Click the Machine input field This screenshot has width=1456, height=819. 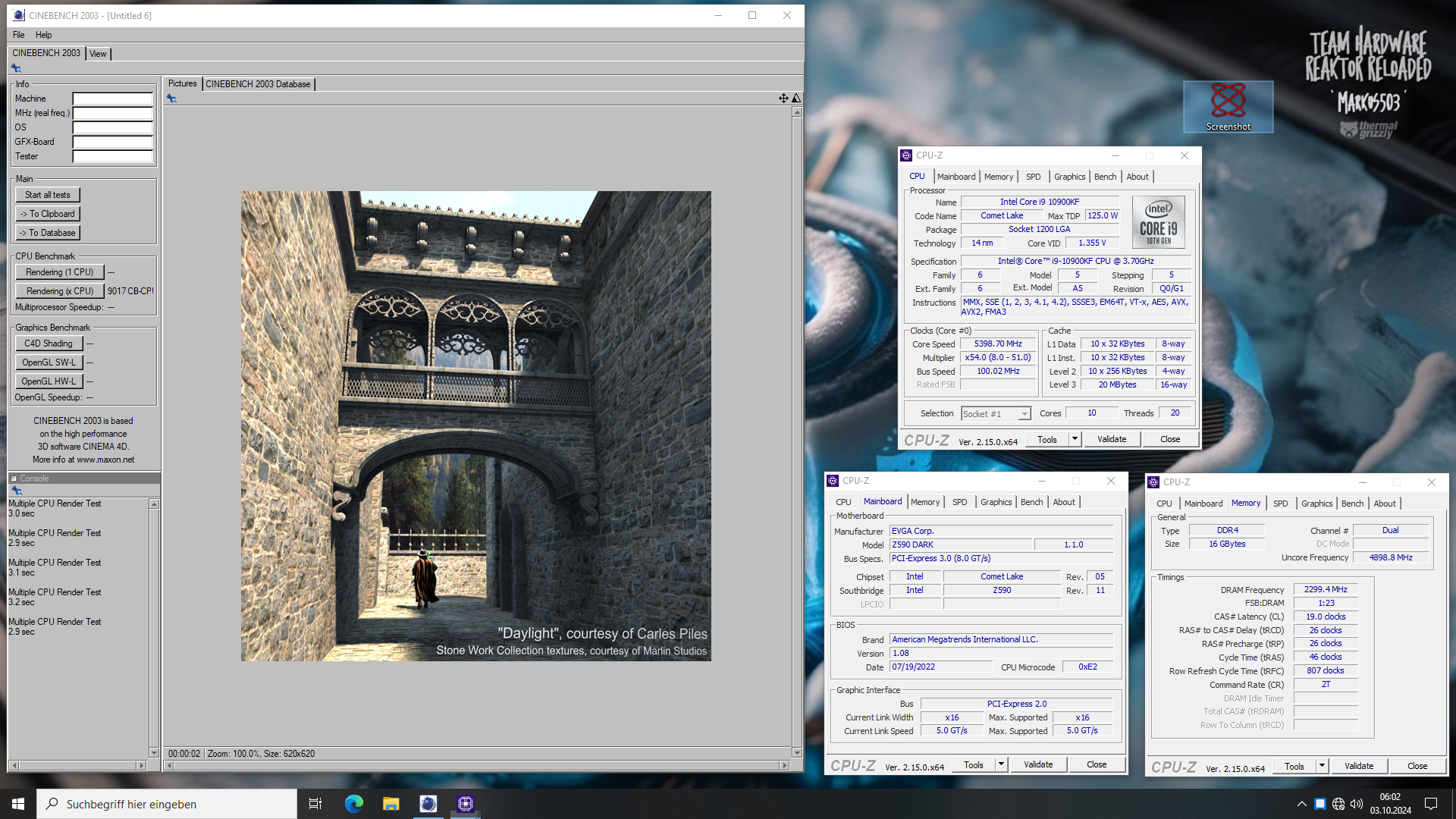112,99
